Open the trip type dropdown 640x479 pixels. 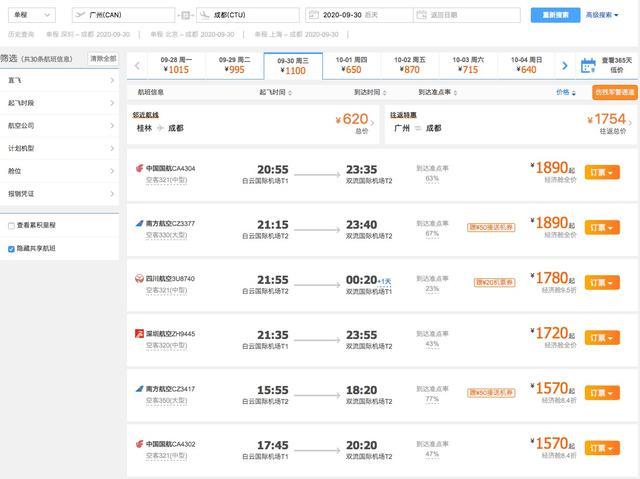[32, 15]
